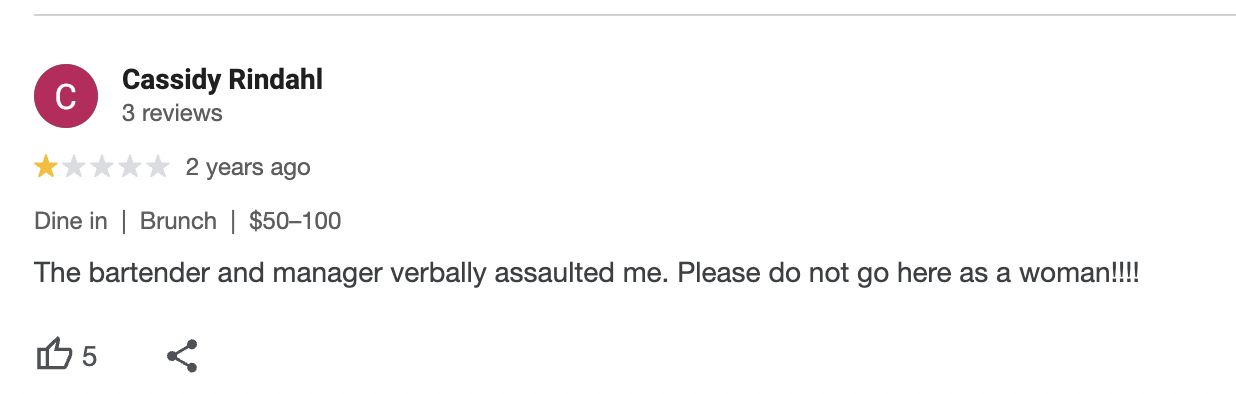Click the horizontal divider above the review

coord(635,15)
